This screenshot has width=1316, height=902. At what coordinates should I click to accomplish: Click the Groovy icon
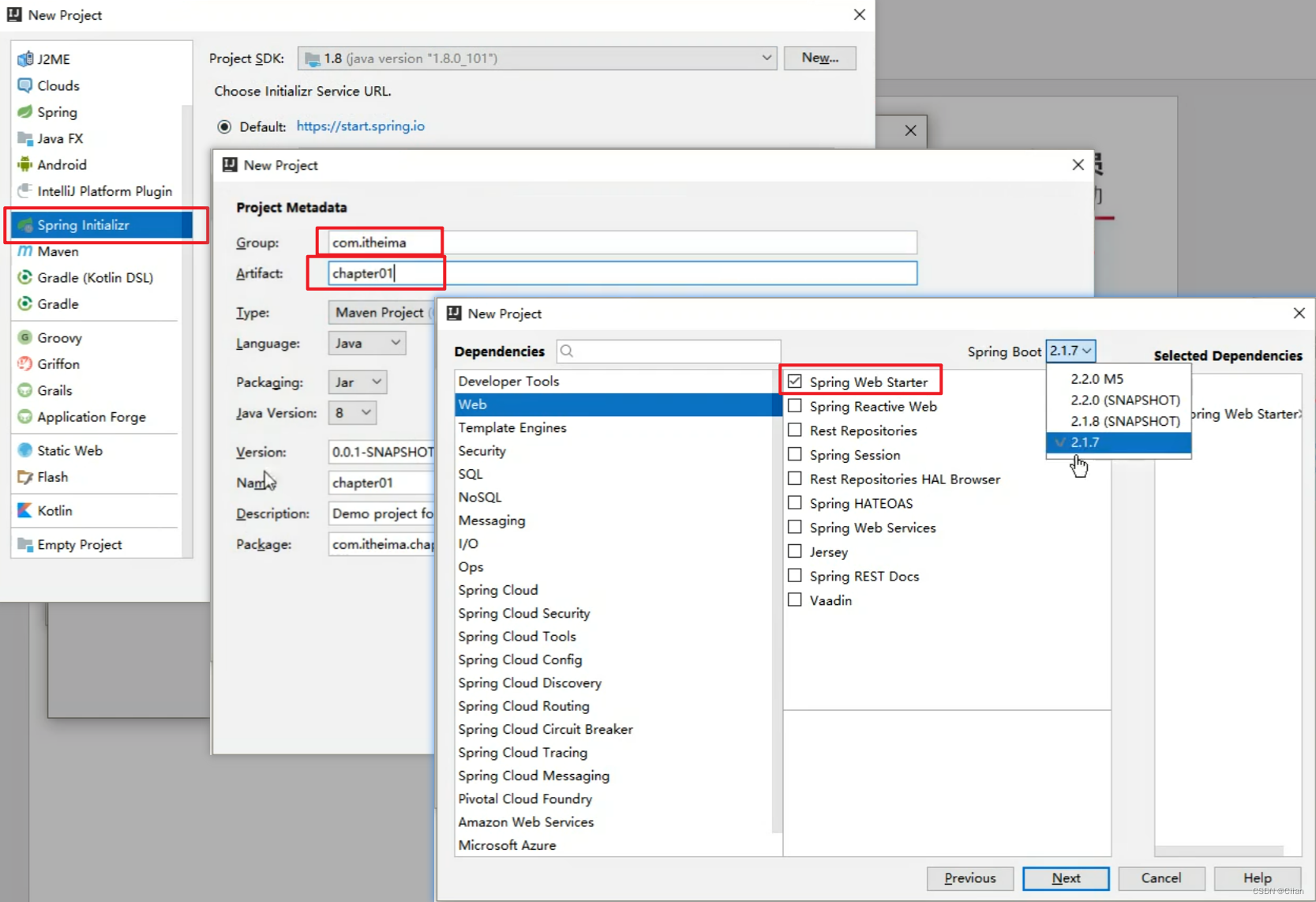25,337
